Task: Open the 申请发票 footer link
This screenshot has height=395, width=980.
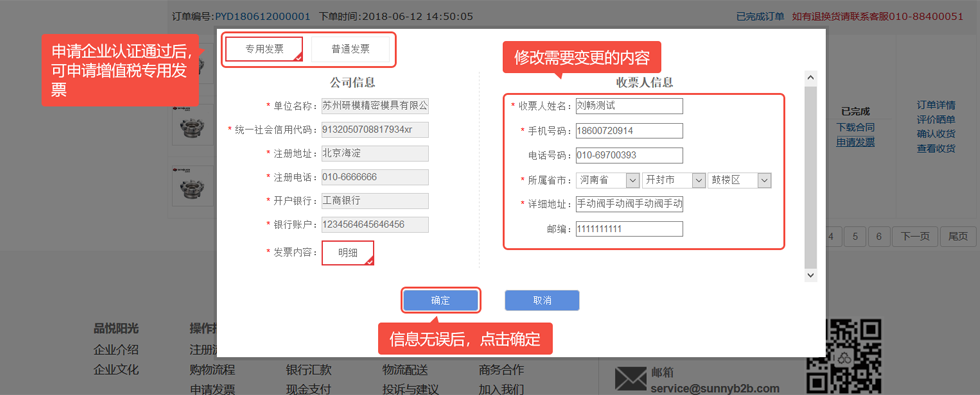Action: coord(212,389)
